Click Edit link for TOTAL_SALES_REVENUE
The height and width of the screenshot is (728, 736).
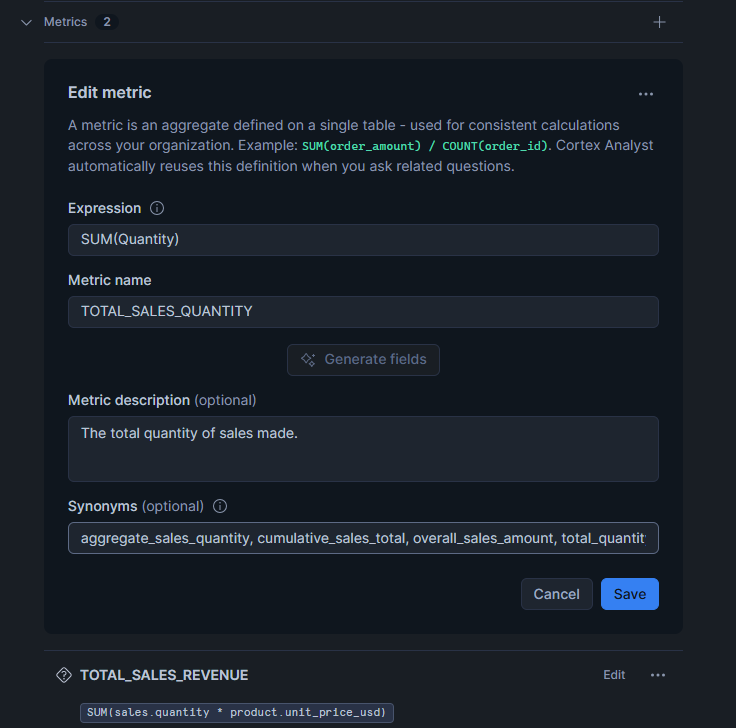pyautogui.click(x=614, y=675)
